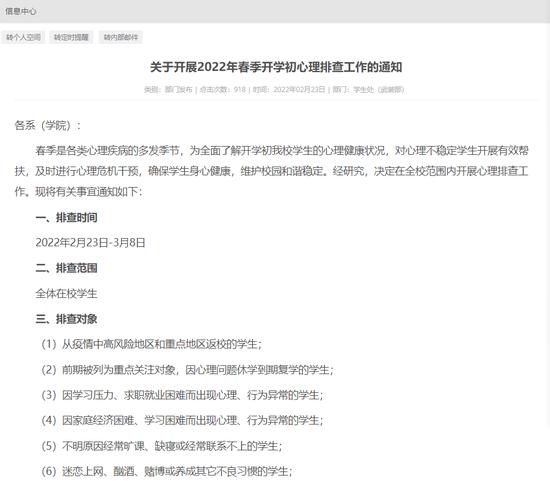Click item (3) about 学习压力、求职就业困难
The height and width of the screenshot is (482, 550).
[x=182, y=395]
